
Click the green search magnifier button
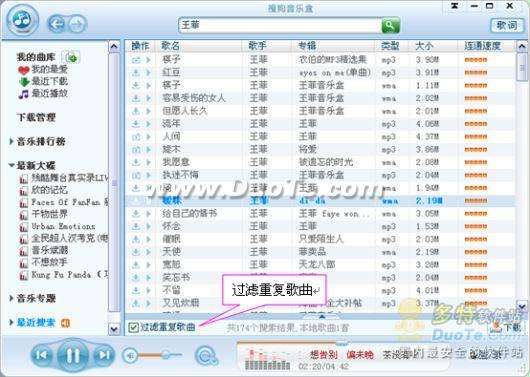click(x=390, y=25)
